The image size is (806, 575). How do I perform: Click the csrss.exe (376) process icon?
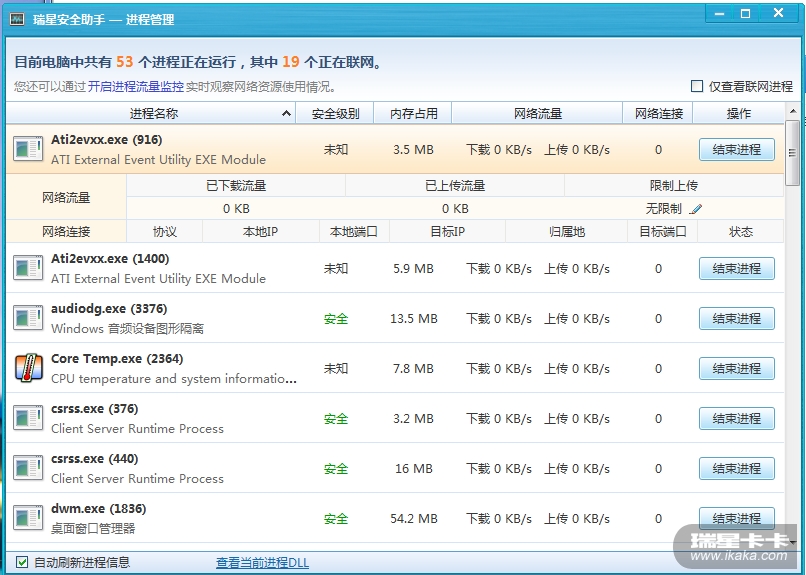[28, 418]
